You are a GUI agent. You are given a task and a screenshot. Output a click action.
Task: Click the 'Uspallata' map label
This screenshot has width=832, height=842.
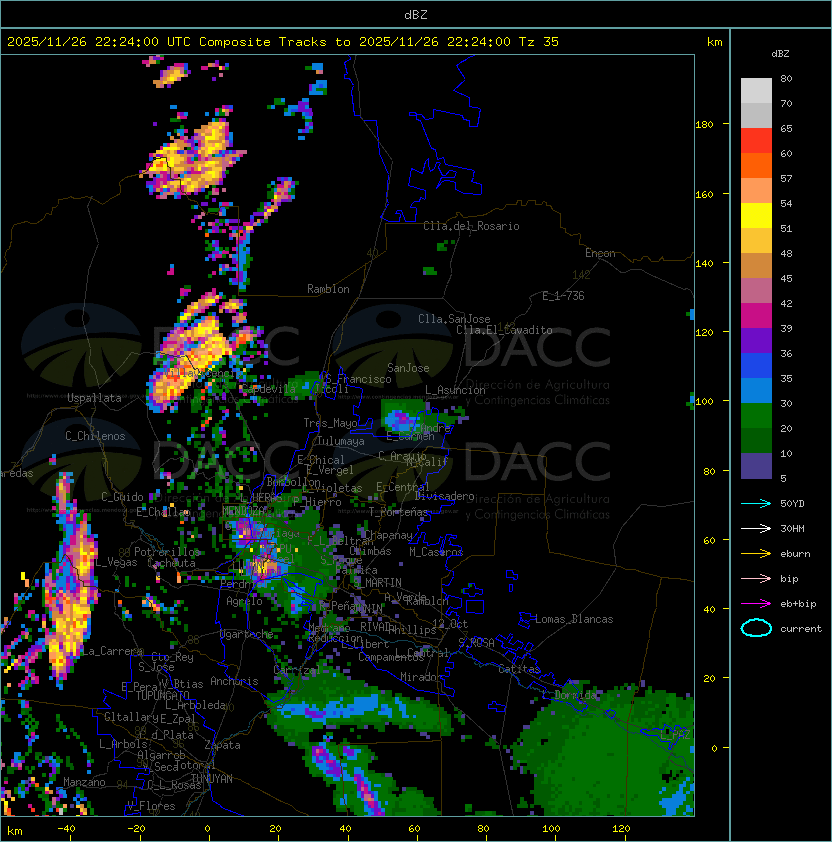pyautogui.click(x=94, y=398)
